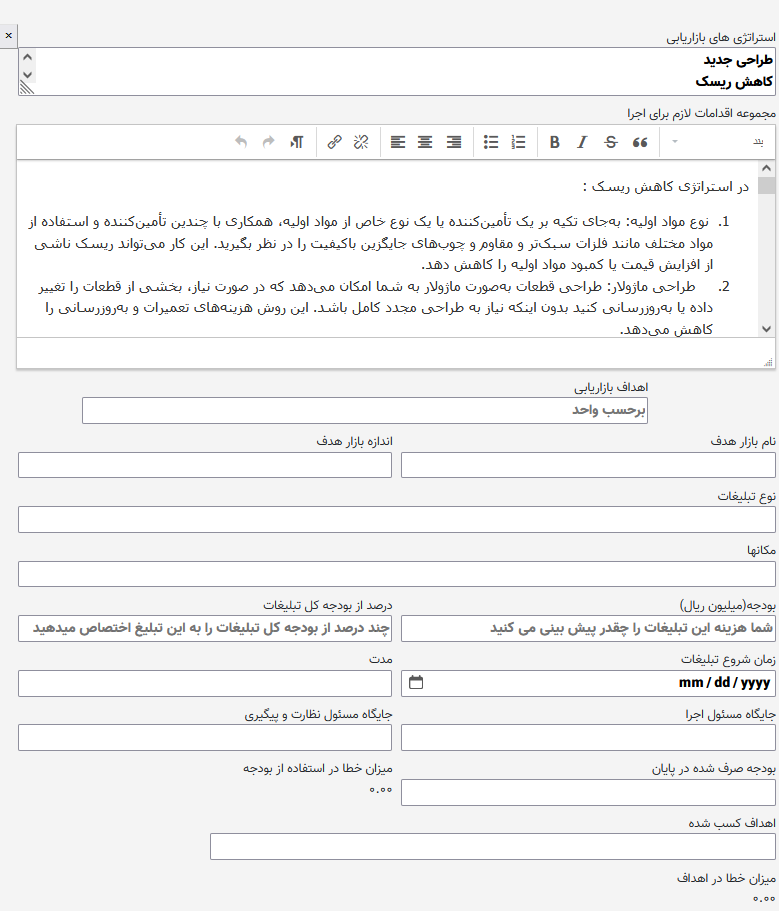The width and height of the screenshot is (779, 911).
Task: Click the بودجه(میلیون ریال) input field
Action: tap(588, 629)
